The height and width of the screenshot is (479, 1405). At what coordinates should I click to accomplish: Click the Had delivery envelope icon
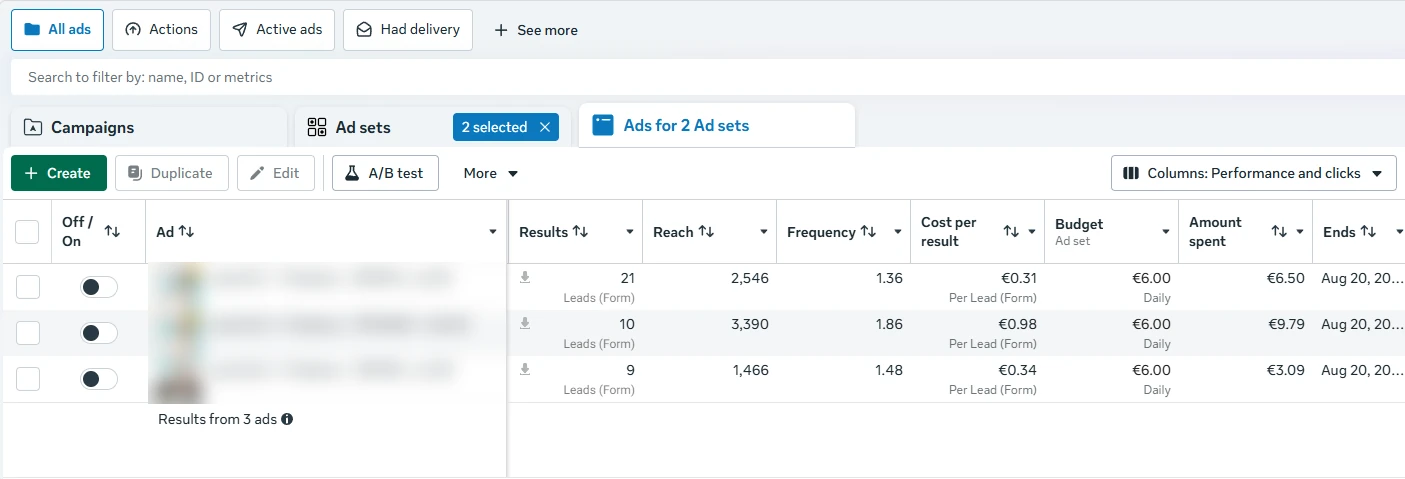(365, 30)
